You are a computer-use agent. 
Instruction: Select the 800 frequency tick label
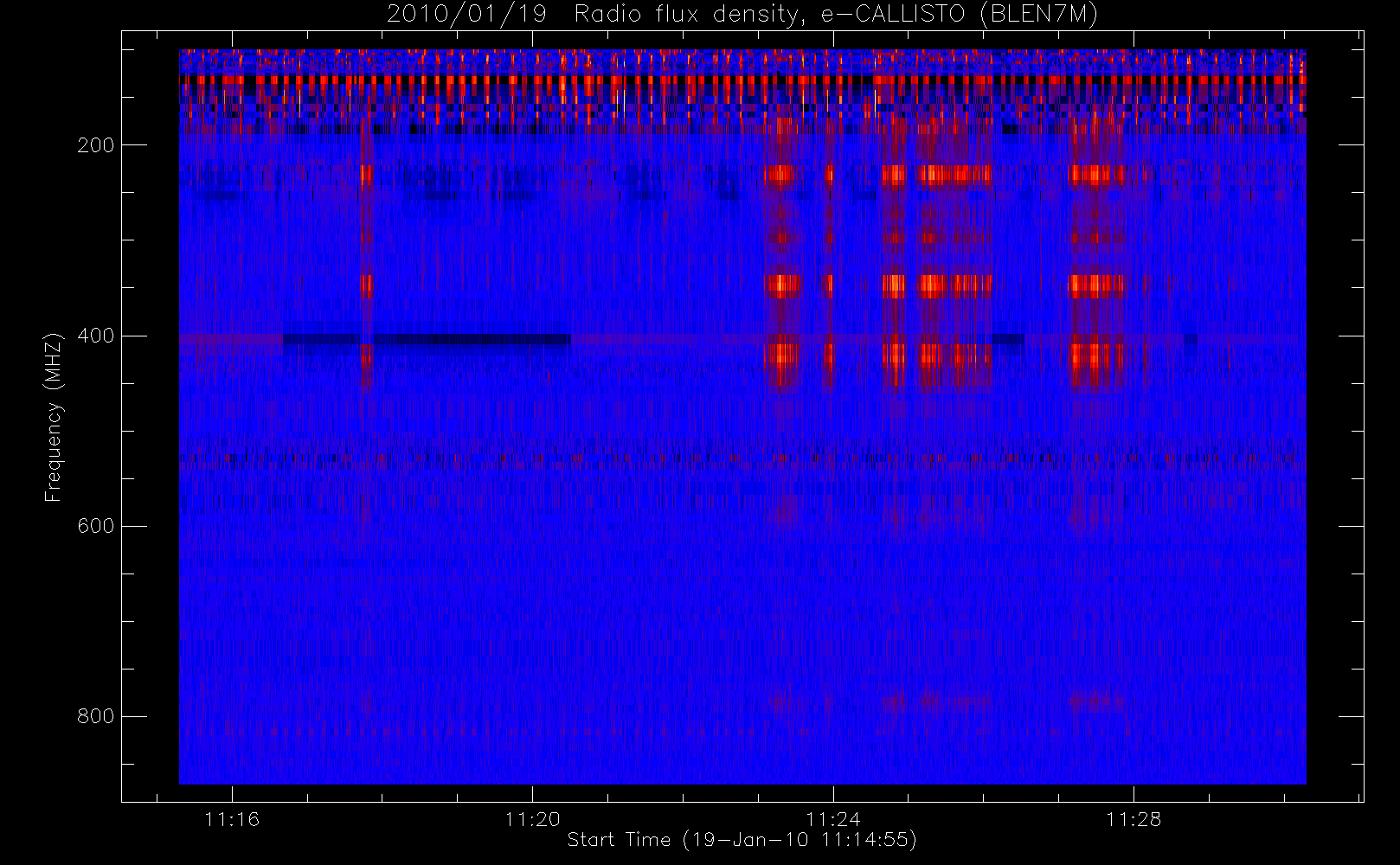[x=95, y=716]
